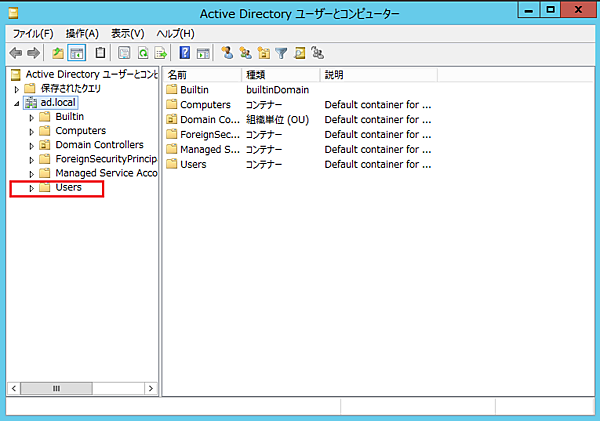Click the green Refresh toolbar icon
Image resolution: width=600 pixels, height=421 pixels.
(143, 53)
